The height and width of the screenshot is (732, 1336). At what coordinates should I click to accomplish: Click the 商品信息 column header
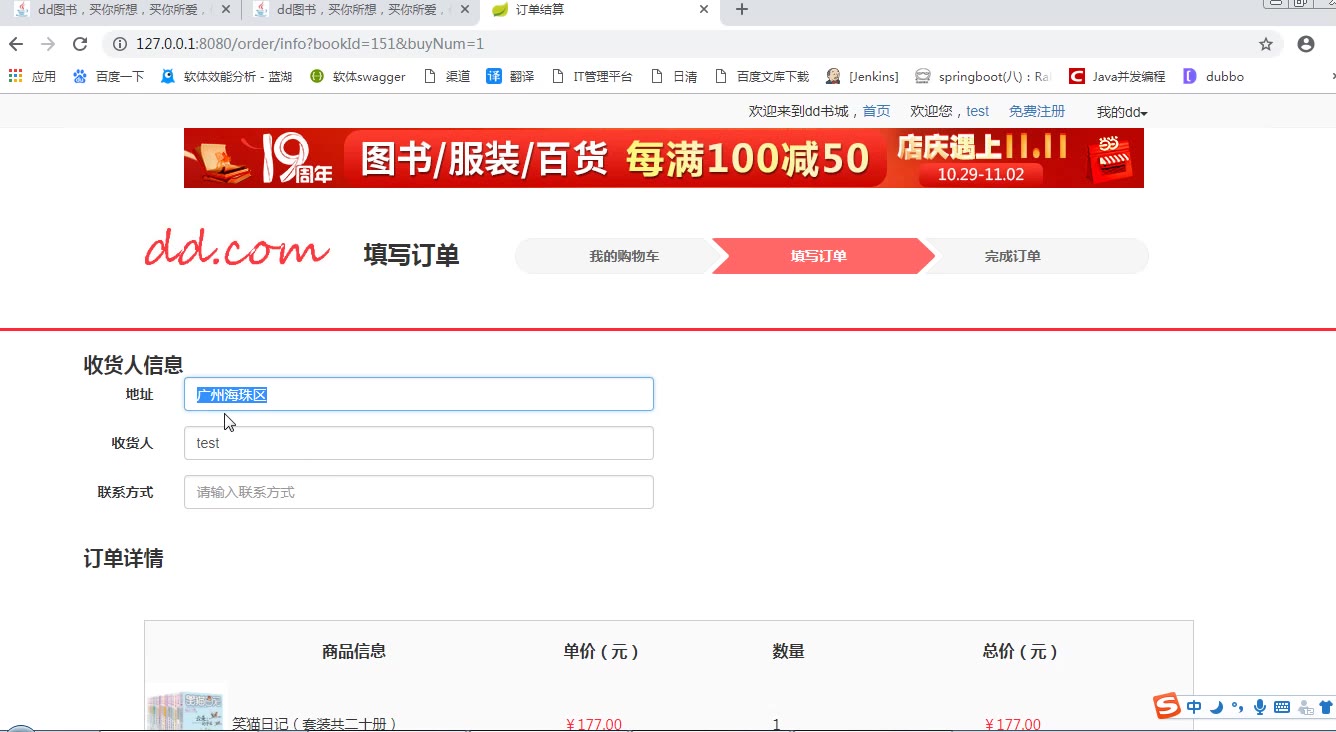[x=354, y=652]
